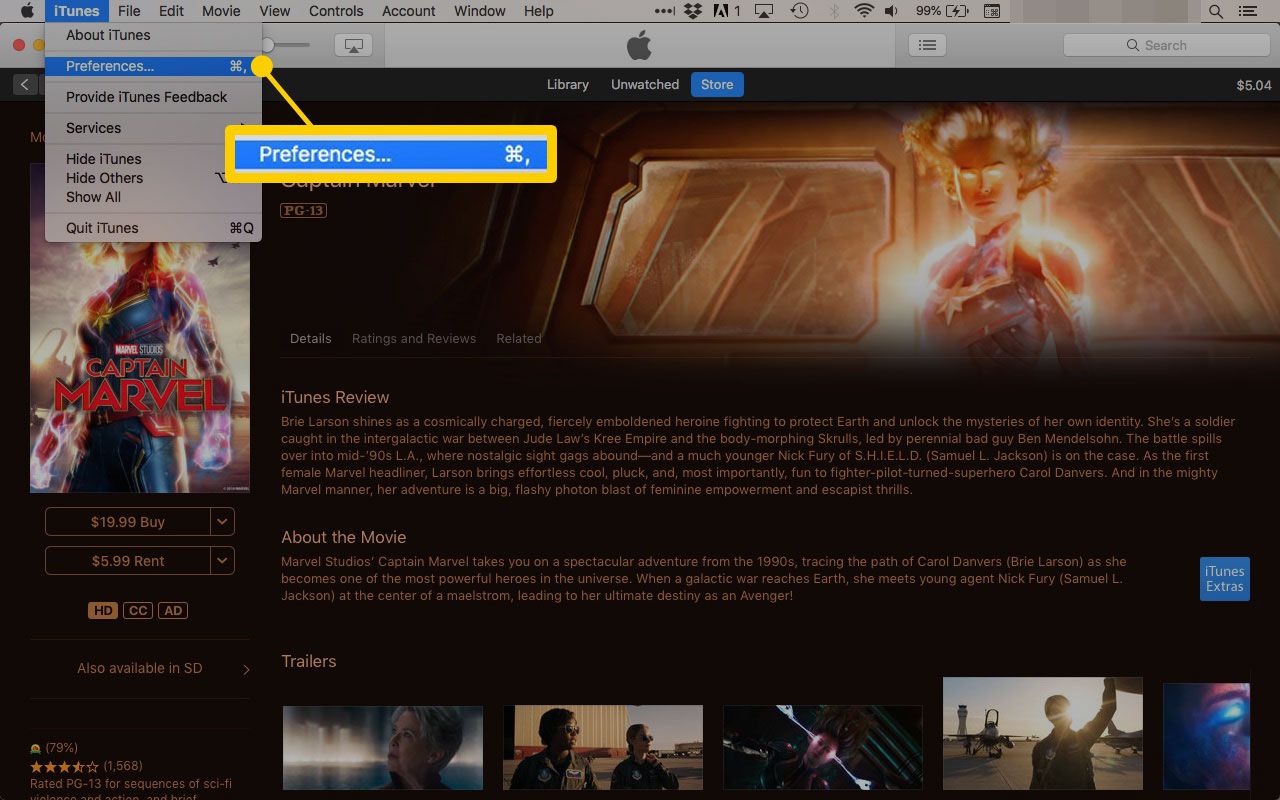Viewport: 1280px width, 800px height.
Task: Go back with the store back arrow
Action: [x=24, y=85]
